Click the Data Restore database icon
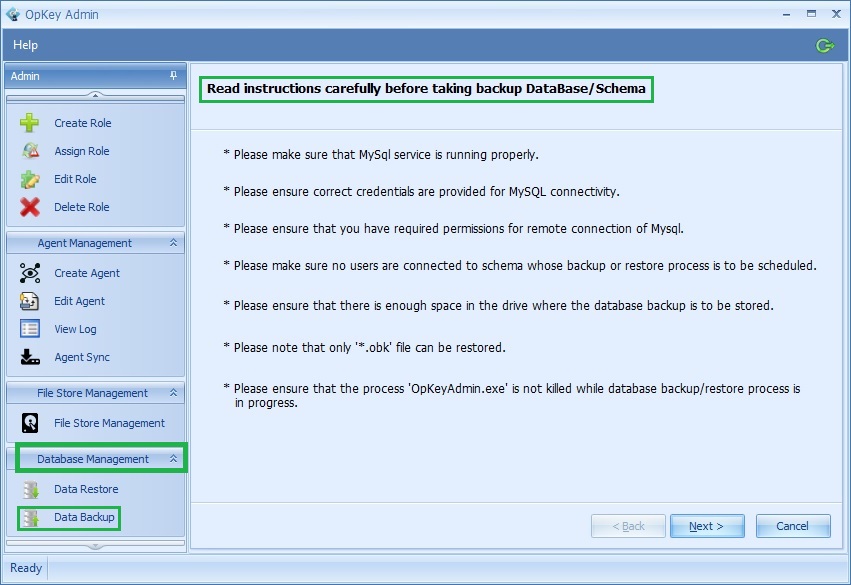The width and height of the screenshot is (851, 585). point(31,489)
